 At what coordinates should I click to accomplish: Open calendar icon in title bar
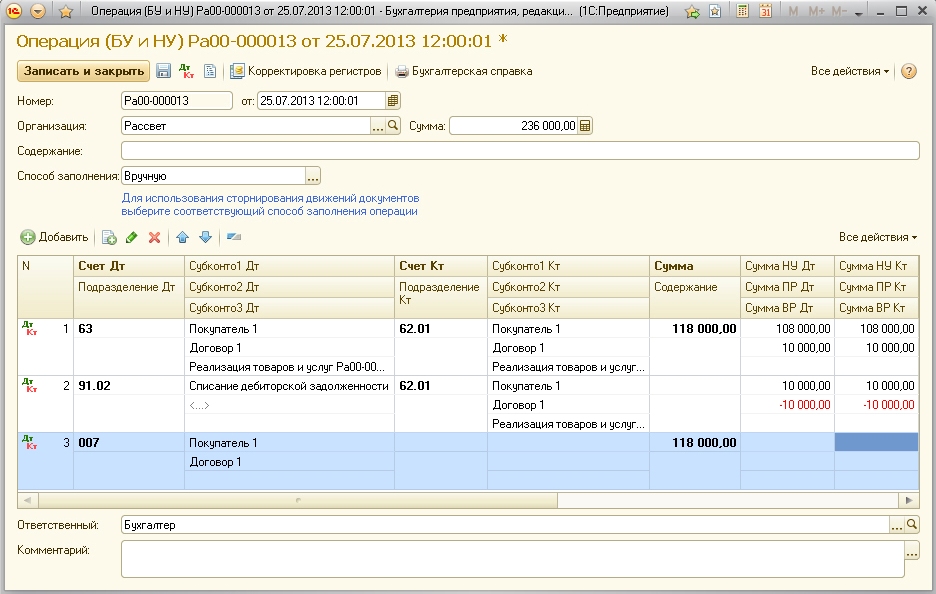point(765,11)
